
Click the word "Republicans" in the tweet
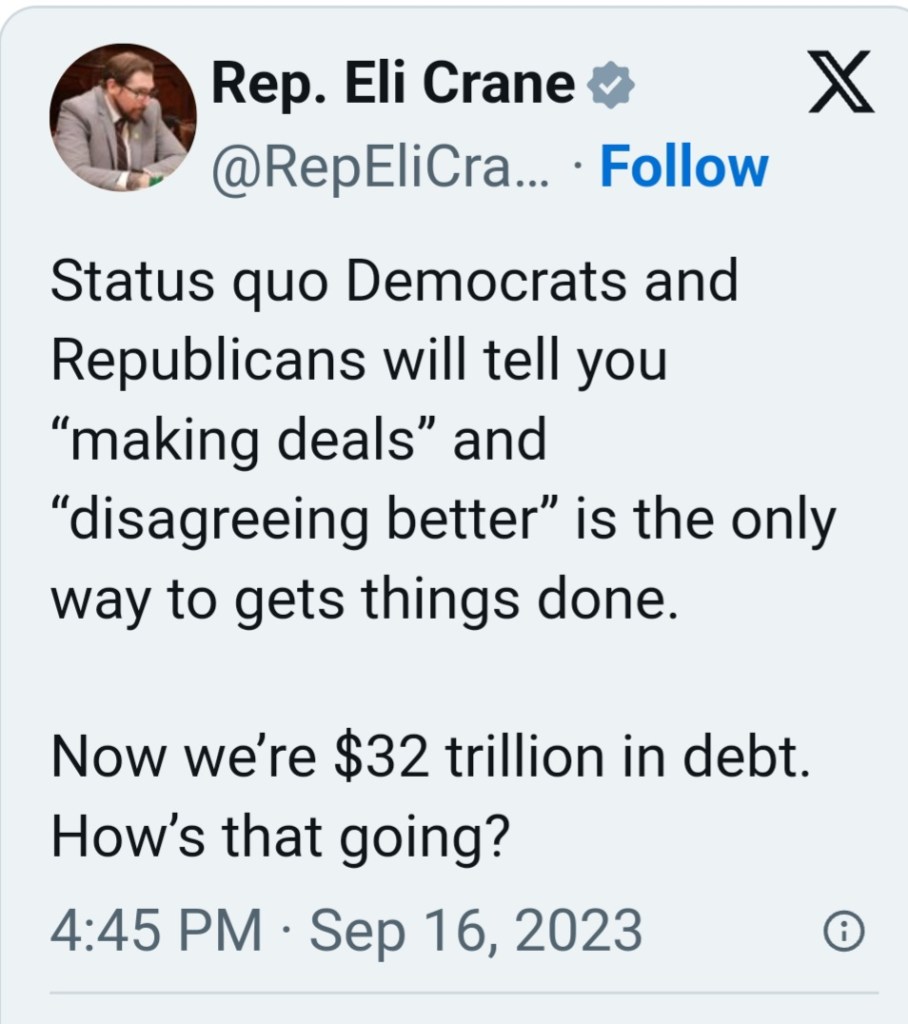pyautogui.click(x=208, y=360)
